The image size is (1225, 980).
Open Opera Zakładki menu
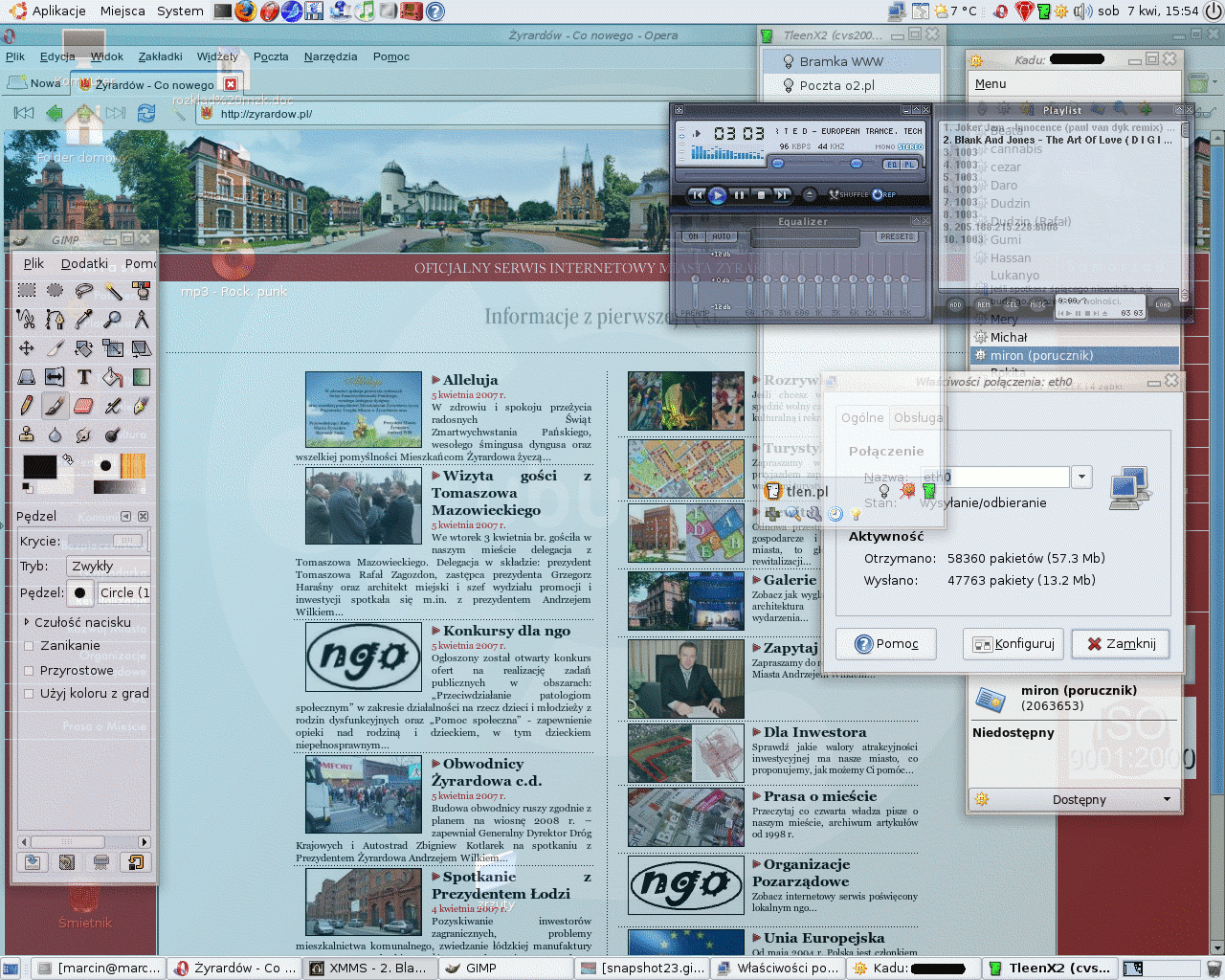160,56
